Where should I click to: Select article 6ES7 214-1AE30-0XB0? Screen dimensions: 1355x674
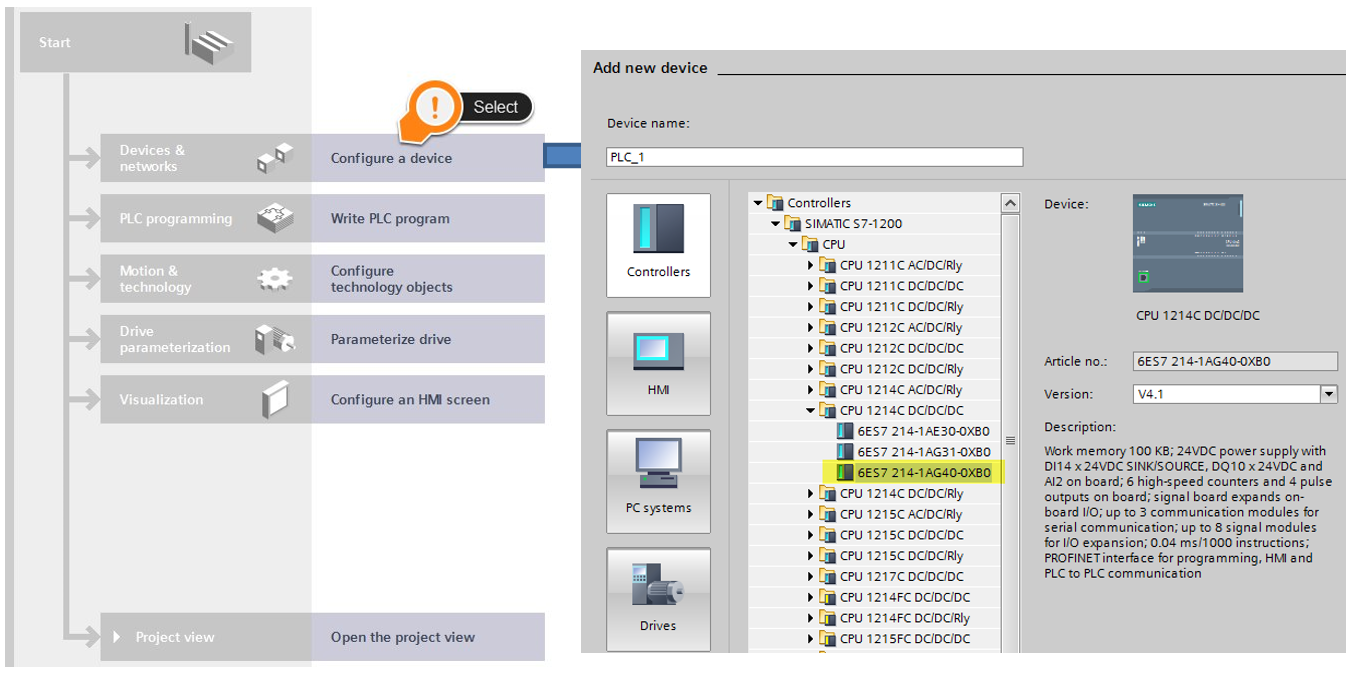(x=923, y=431)
